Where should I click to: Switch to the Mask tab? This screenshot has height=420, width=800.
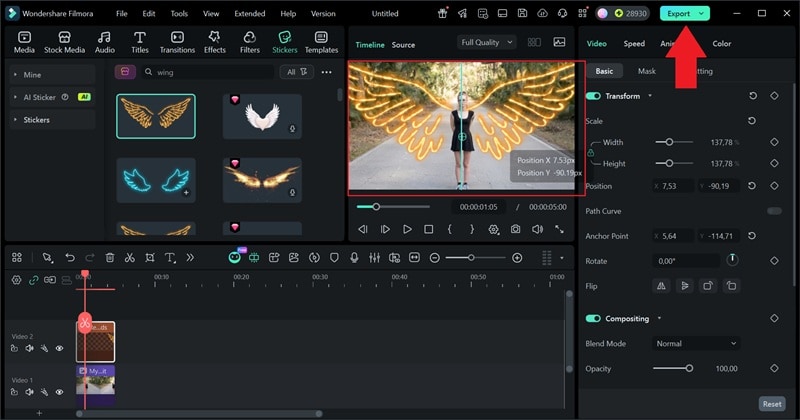click(x=647, y=72)
